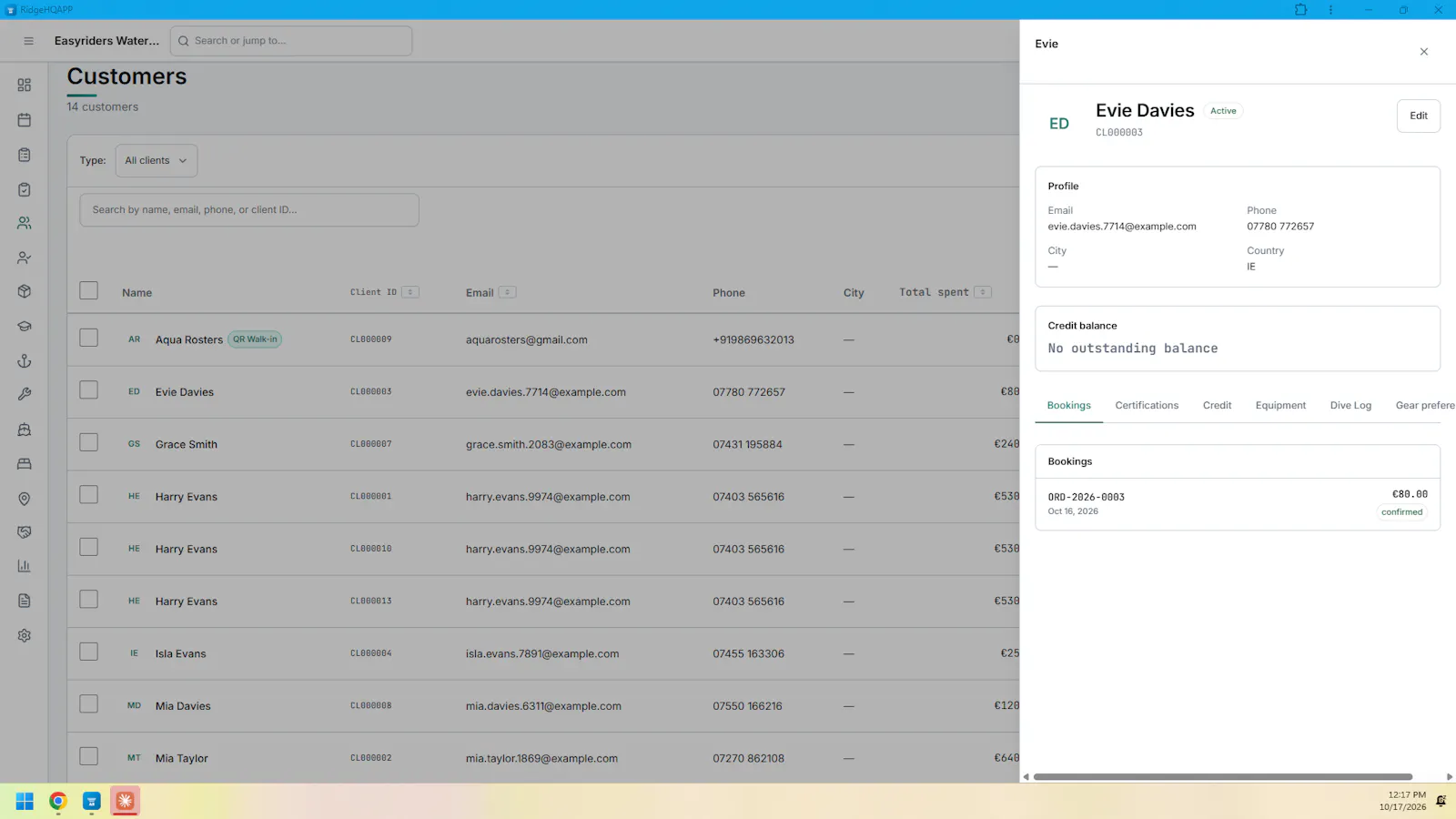Check the box next to Grace Smith
The image size is (1456, 819).
[x=88, y=442]
